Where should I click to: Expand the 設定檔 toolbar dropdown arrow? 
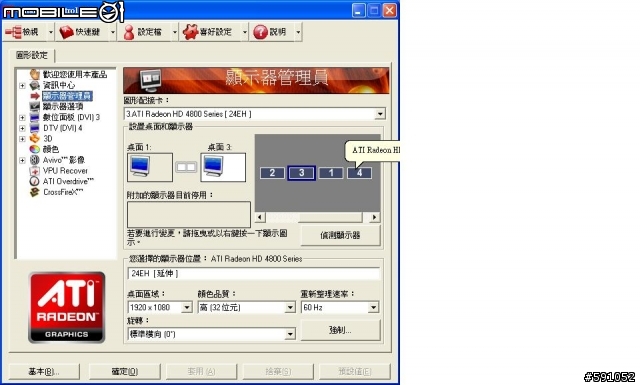[175, 32]
